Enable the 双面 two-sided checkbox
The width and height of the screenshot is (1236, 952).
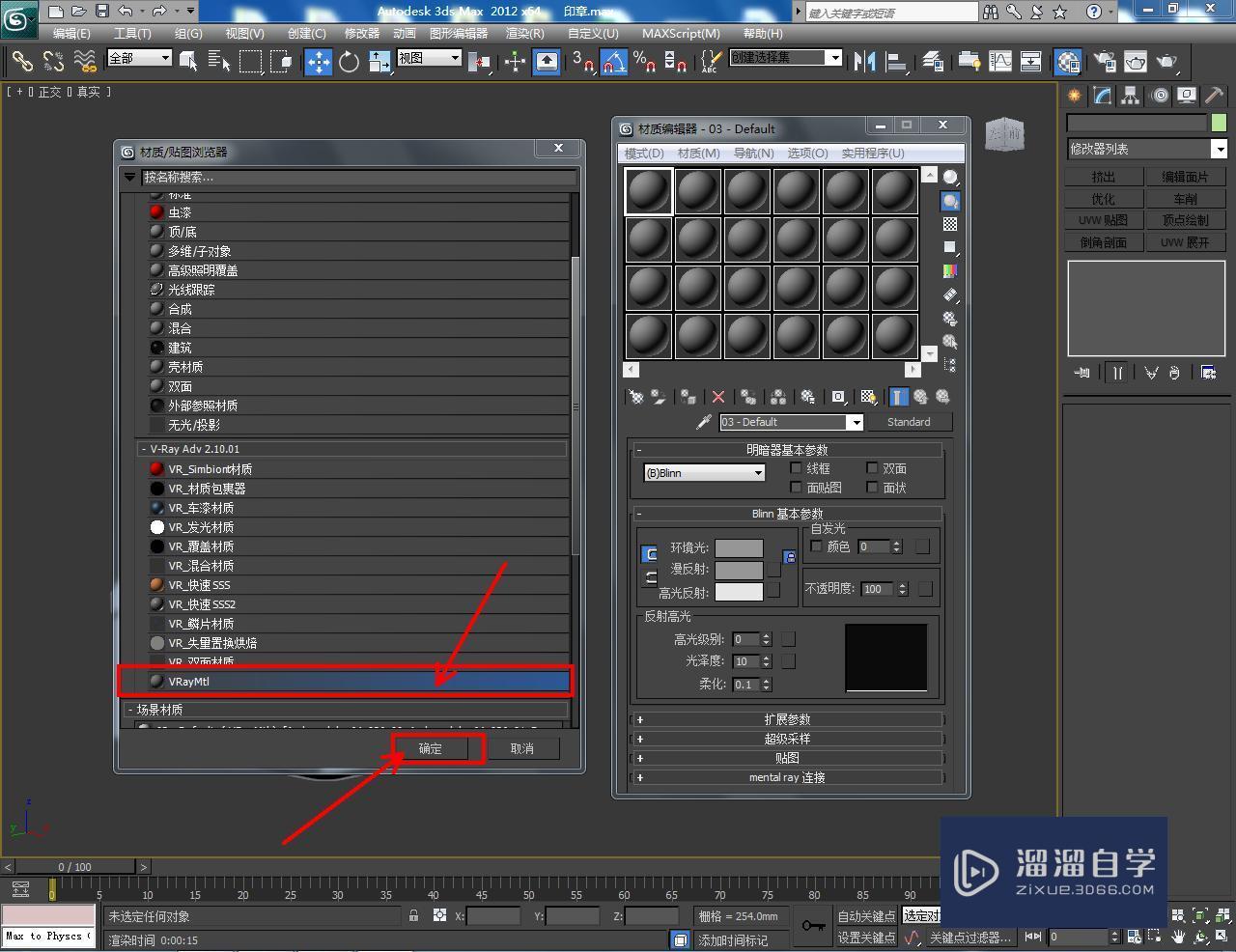[873, 467]
